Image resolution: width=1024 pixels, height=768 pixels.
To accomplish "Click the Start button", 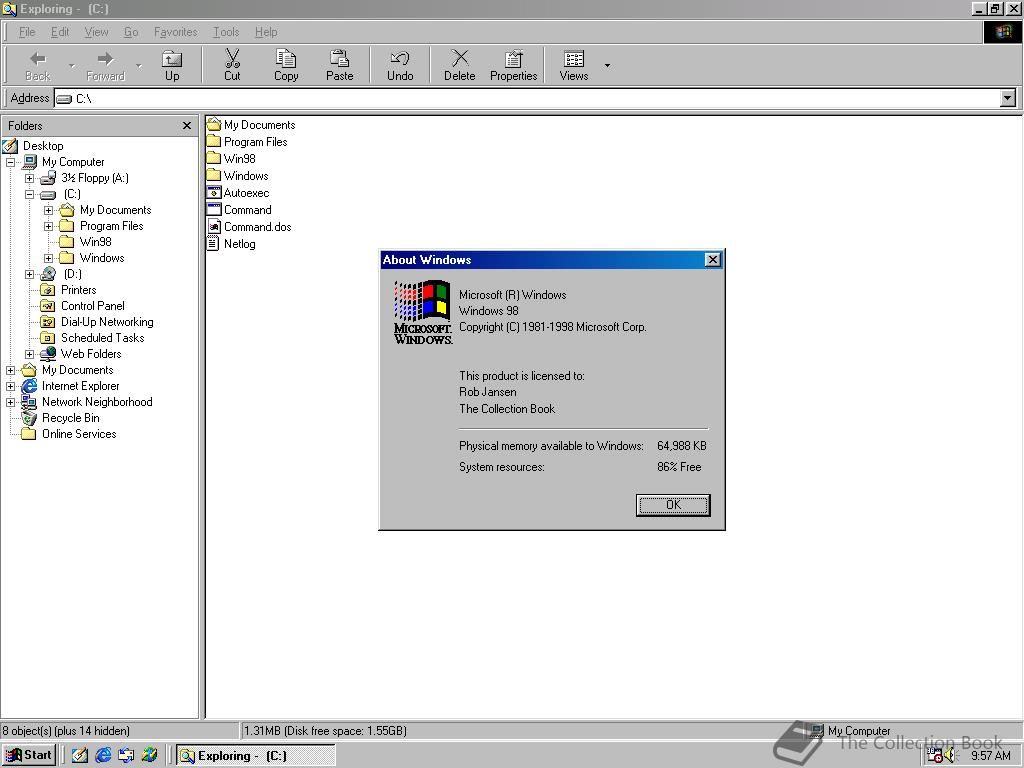I will (x=29, y=755).
